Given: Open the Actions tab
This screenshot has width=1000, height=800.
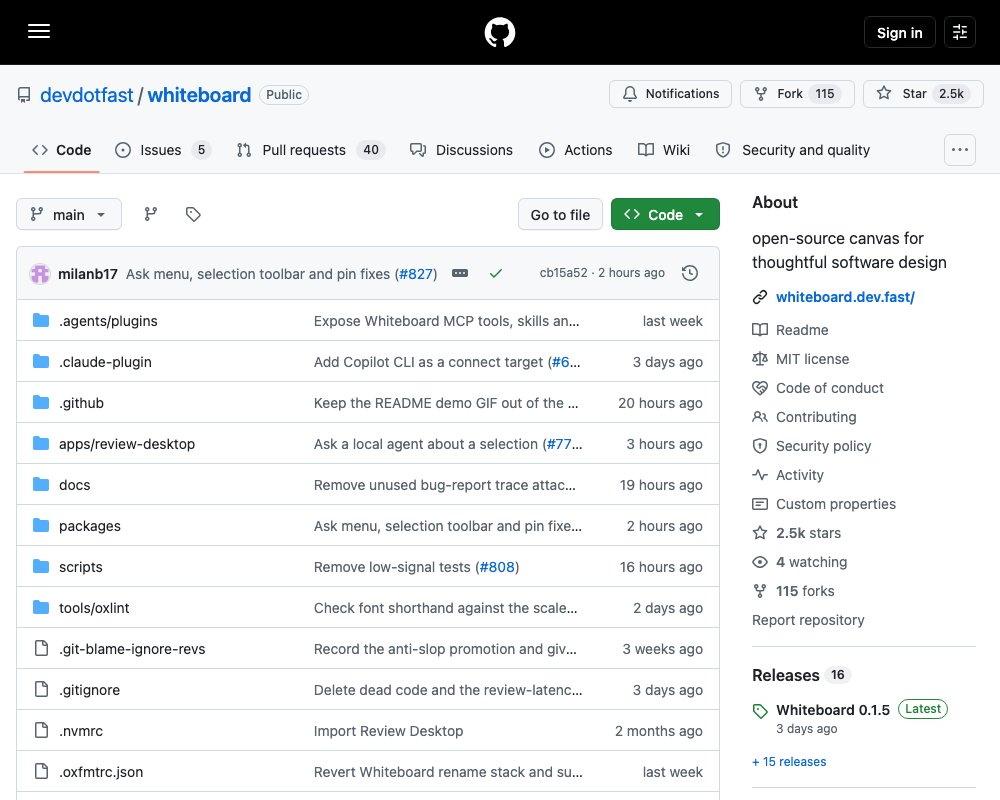Looking at the screenshot, I should point(575,150).
